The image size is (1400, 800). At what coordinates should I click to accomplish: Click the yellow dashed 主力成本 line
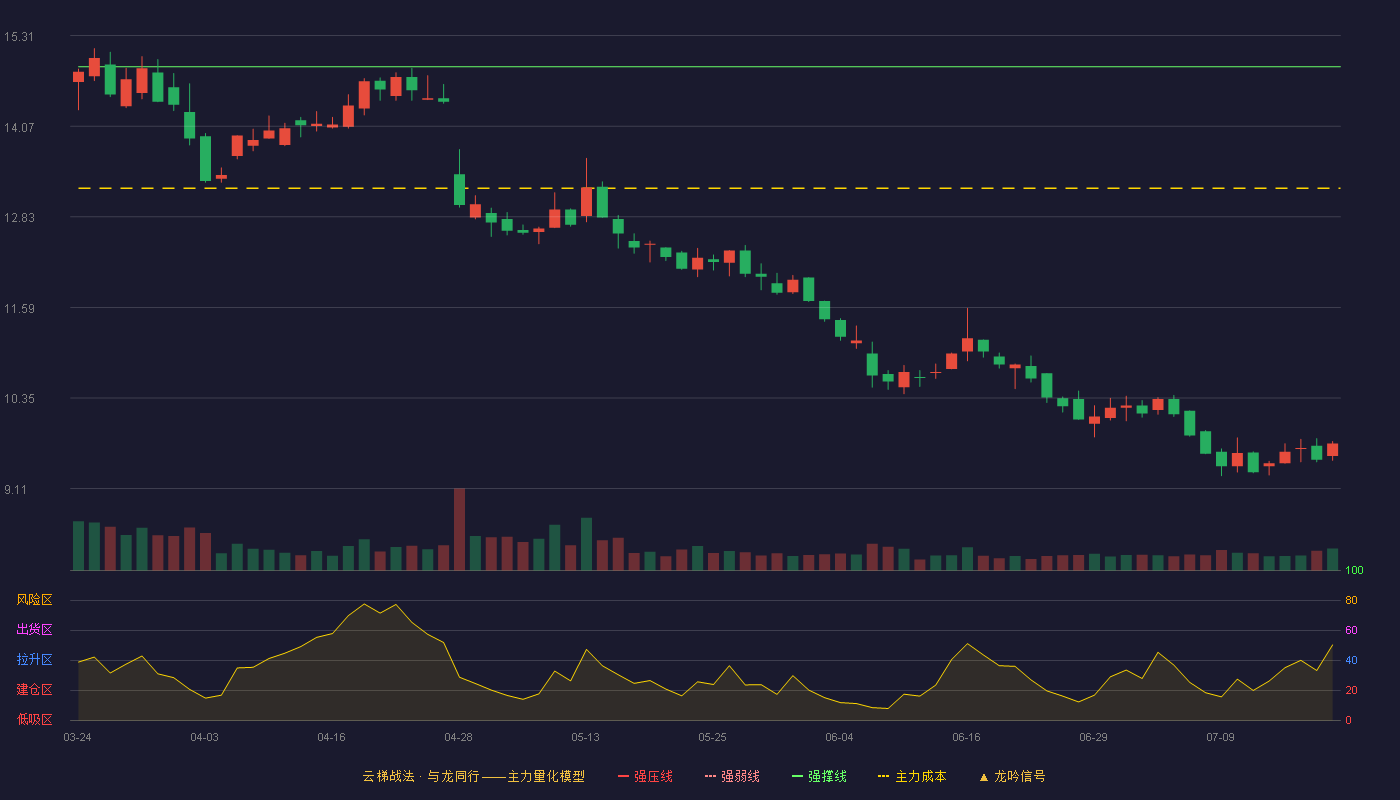(709, 188)
